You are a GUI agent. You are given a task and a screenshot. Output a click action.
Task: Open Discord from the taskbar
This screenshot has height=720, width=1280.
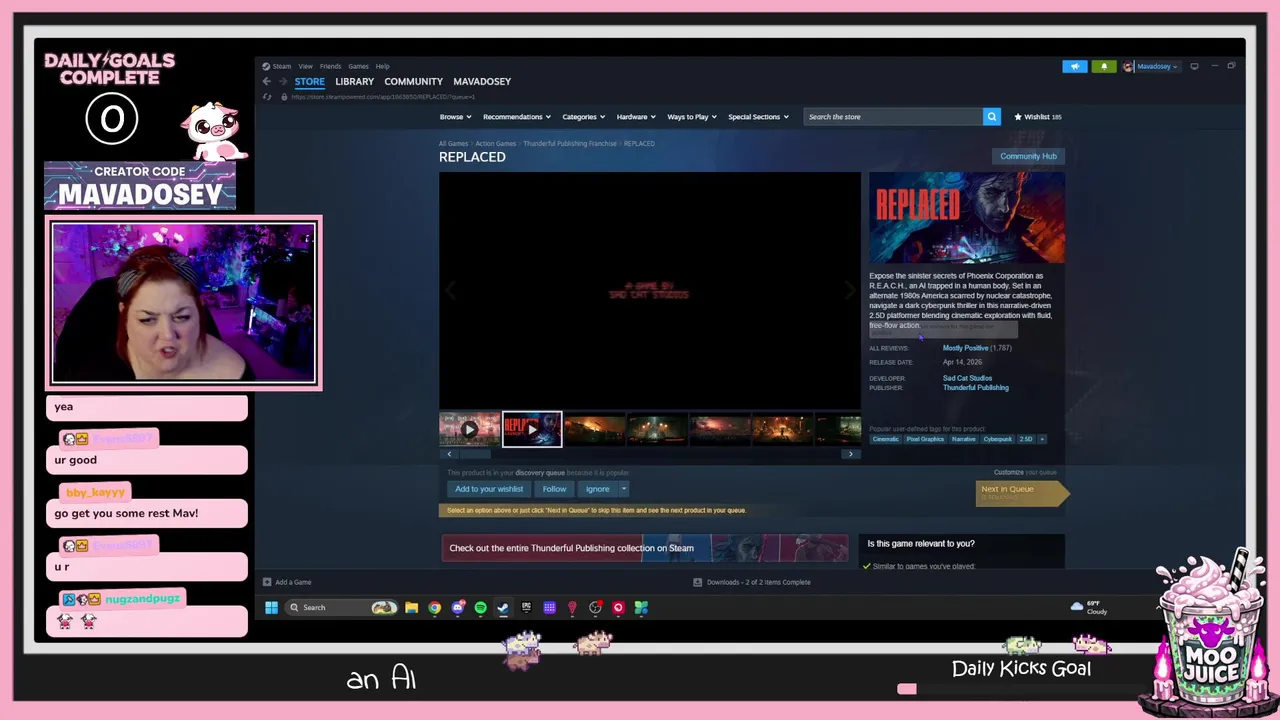click(x=458, y=607)
